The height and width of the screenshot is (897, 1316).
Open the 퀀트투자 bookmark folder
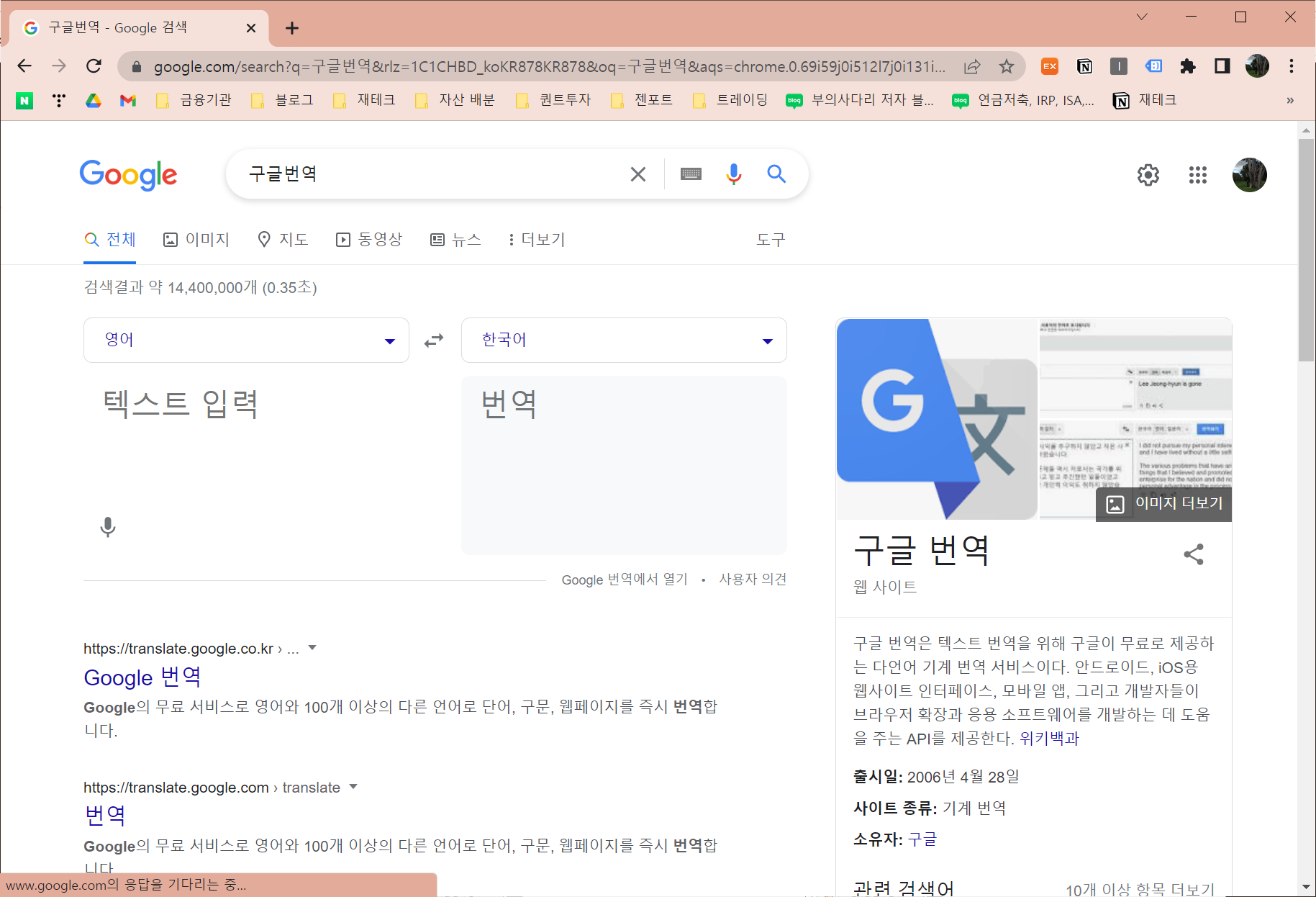coord(554,100)
